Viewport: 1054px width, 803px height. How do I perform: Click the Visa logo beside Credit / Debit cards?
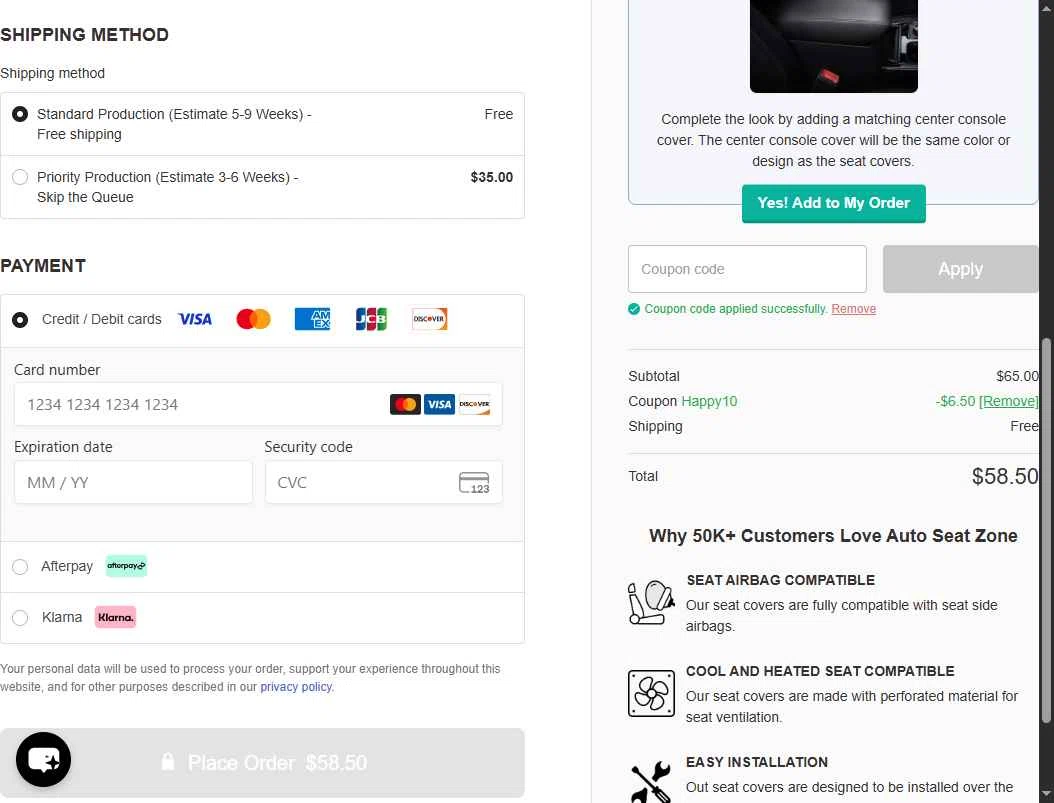point(195,319)
